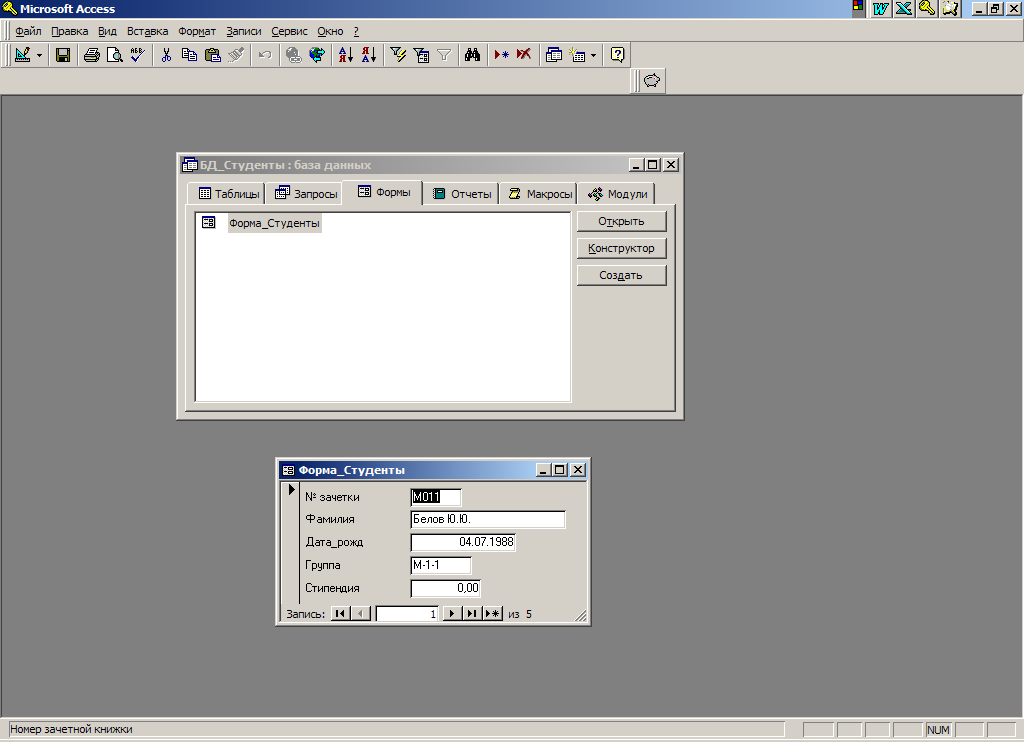Image resolution: width=1024 pixels, height=742 pixels.
Task: Click the Дата_рожд field
Action: [x=463, y=542]
